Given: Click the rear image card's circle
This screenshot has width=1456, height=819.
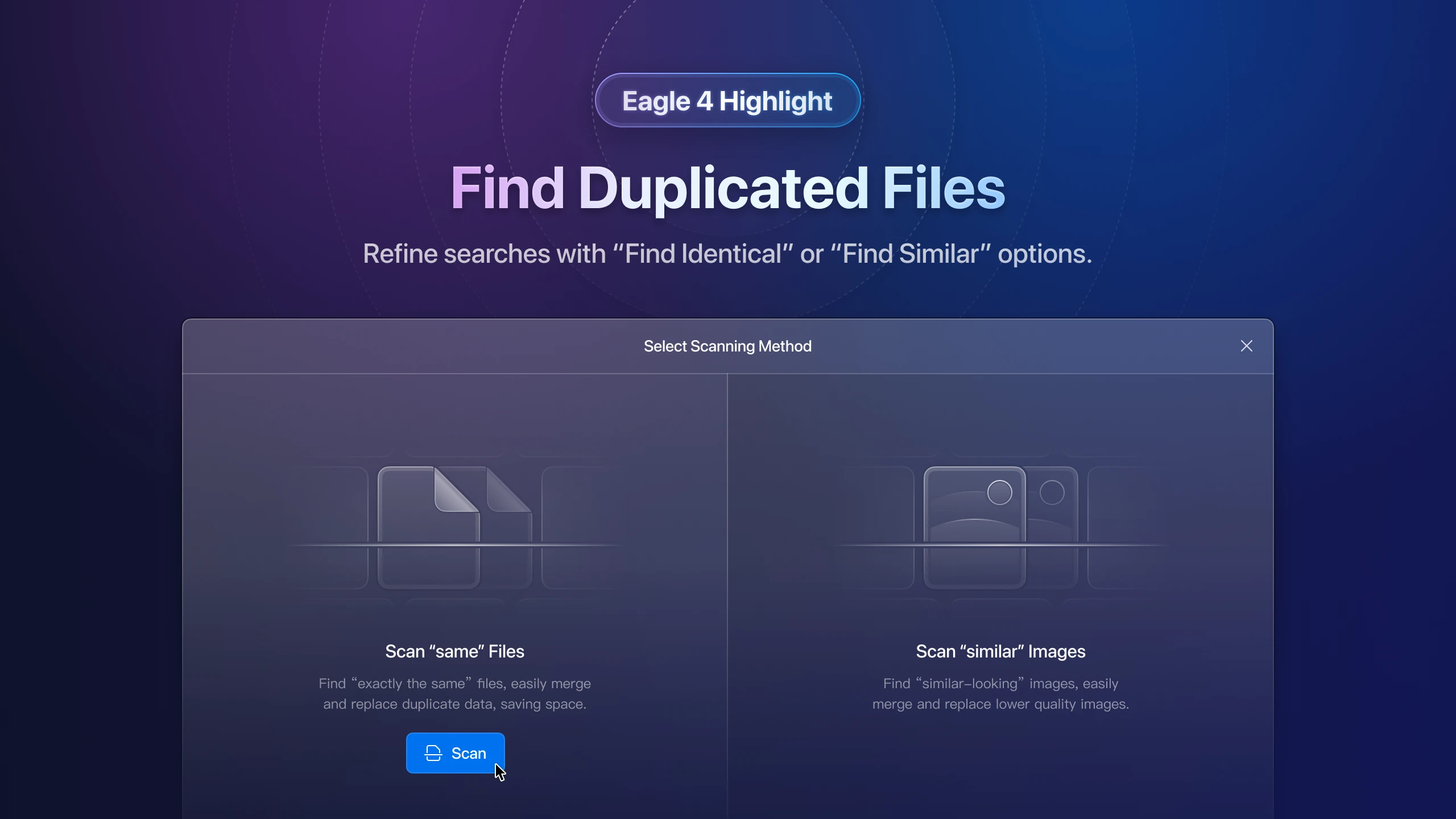Looking at the screenshot, I should pyautogui.click(x=1052, y=493).
